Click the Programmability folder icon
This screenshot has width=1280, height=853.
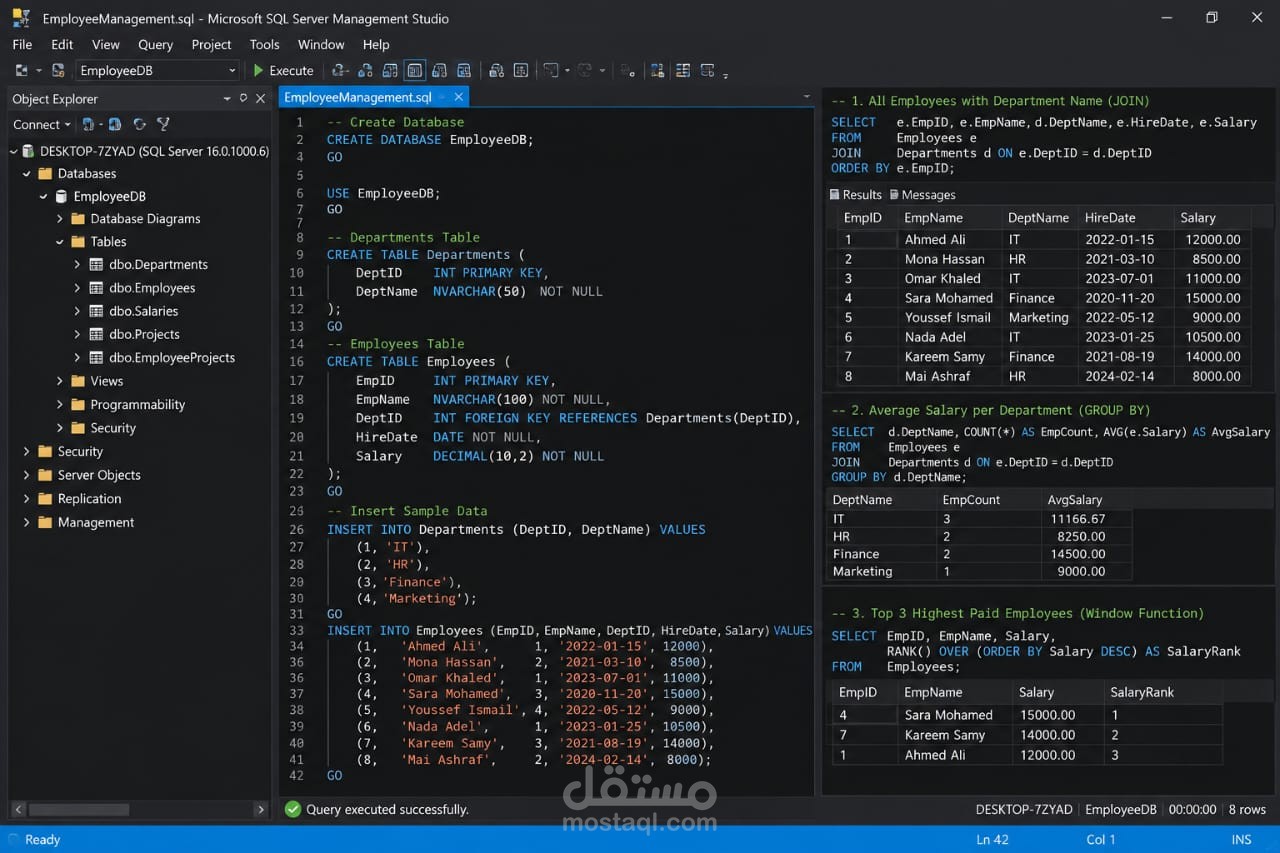point(78,405)
